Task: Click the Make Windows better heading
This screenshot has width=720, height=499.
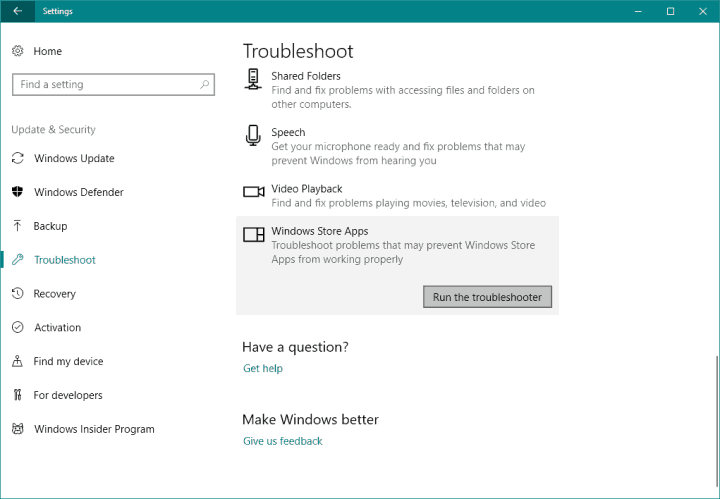Action: tap(310, 419)
